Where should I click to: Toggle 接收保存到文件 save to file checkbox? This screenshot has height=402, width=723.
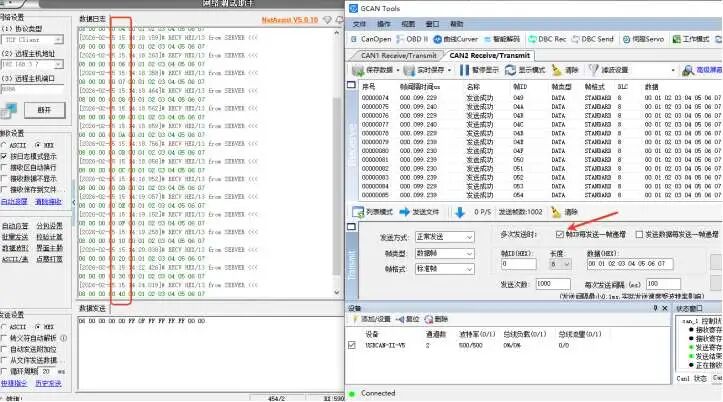pos(4,190)
